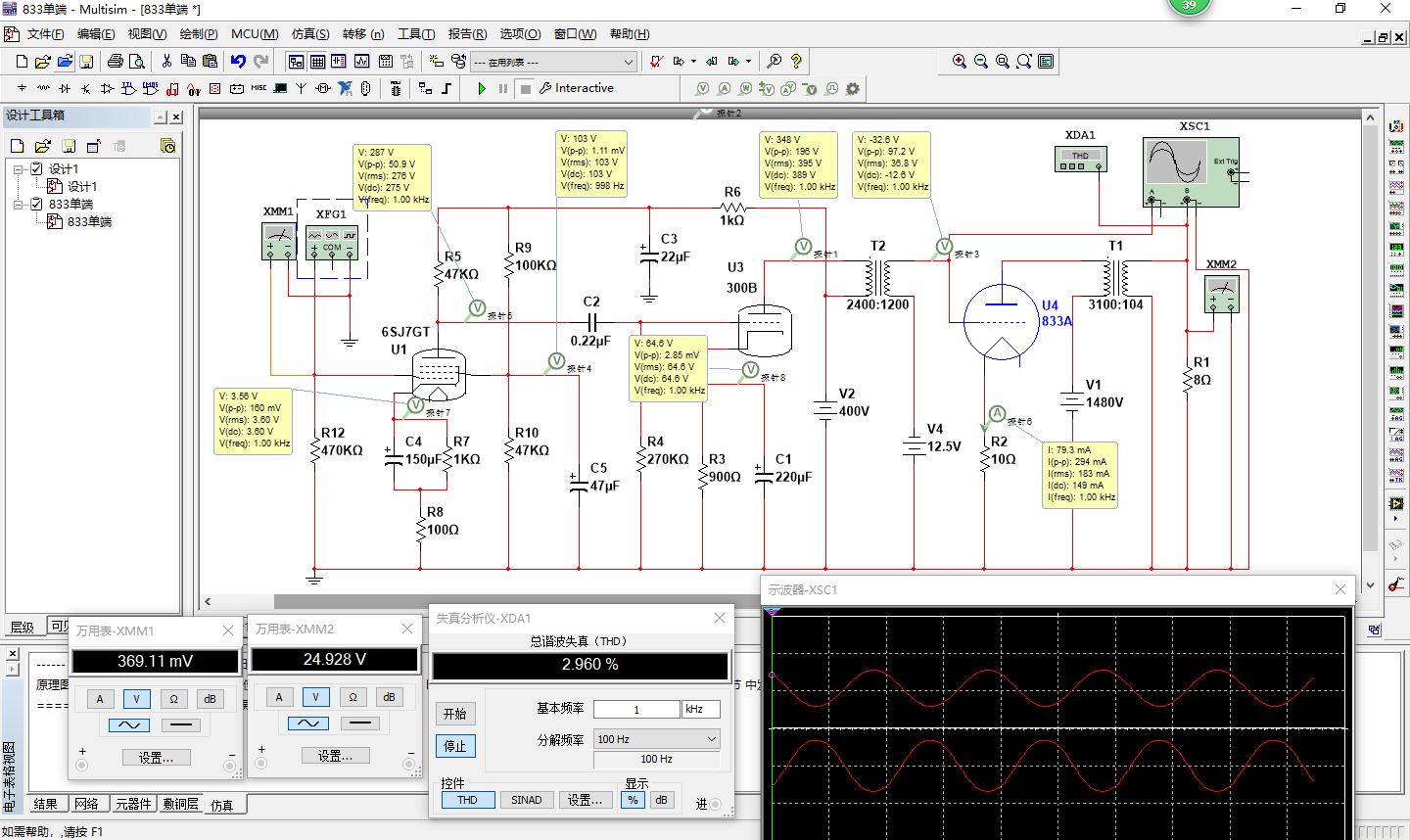Select ammeter mode A in 万用表-XMM1
1410x840 pixels.
coord(100,699)
